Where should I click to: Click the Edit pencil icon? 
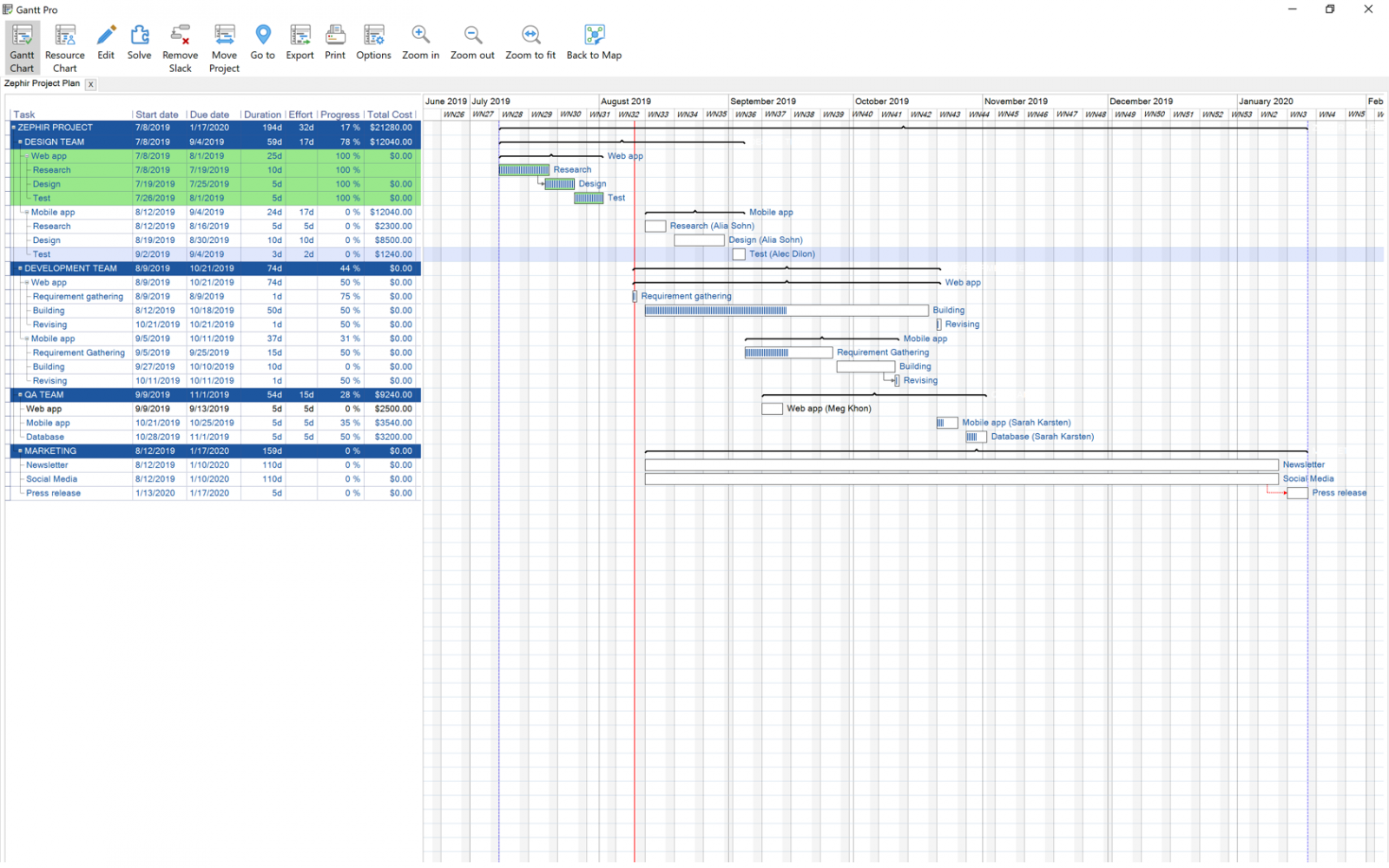pos(106,43)
